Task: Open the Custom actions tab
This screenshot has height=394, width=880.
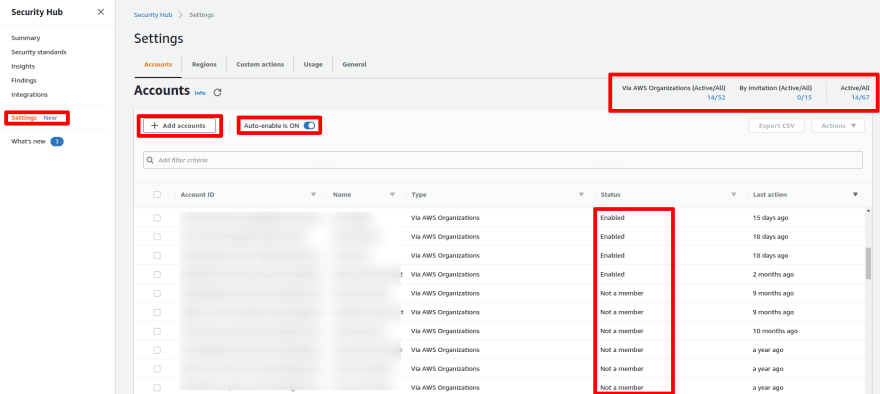Action: point(260,65)
